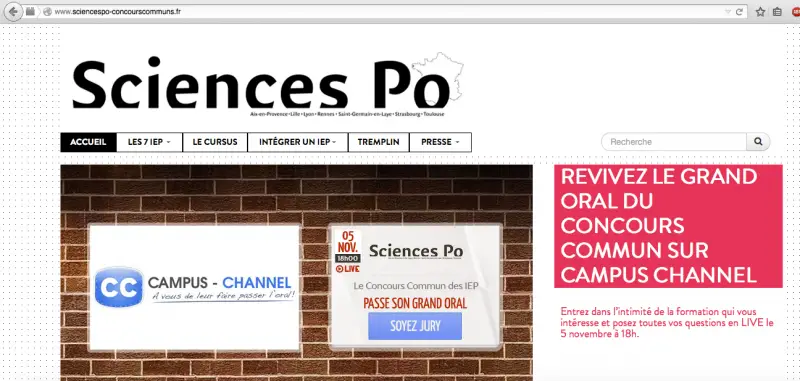Click the browser back arrow button
800x381 pixels.
(x=13, y=12)
